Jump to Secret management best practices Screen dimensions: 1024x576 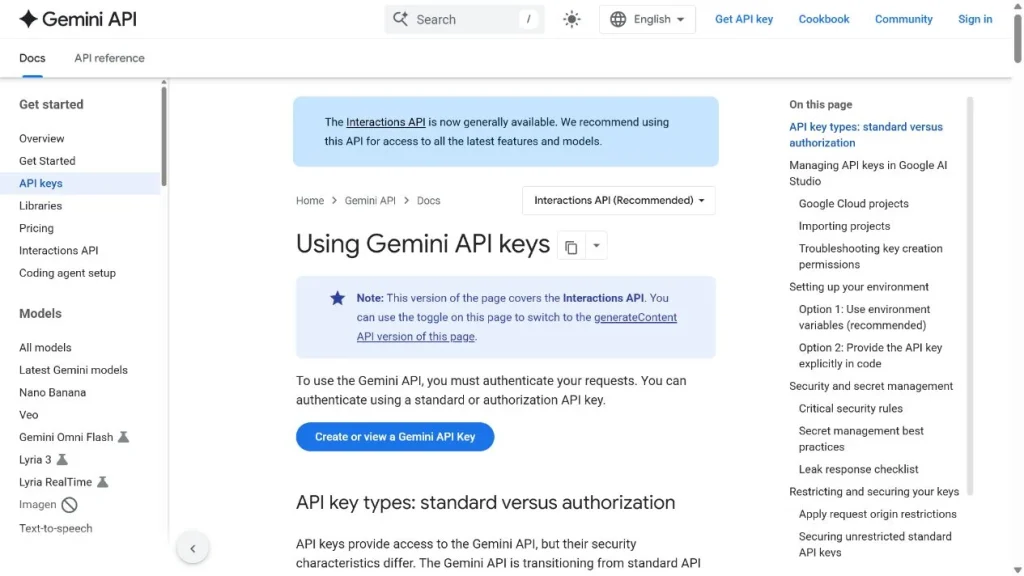point(861,439)
